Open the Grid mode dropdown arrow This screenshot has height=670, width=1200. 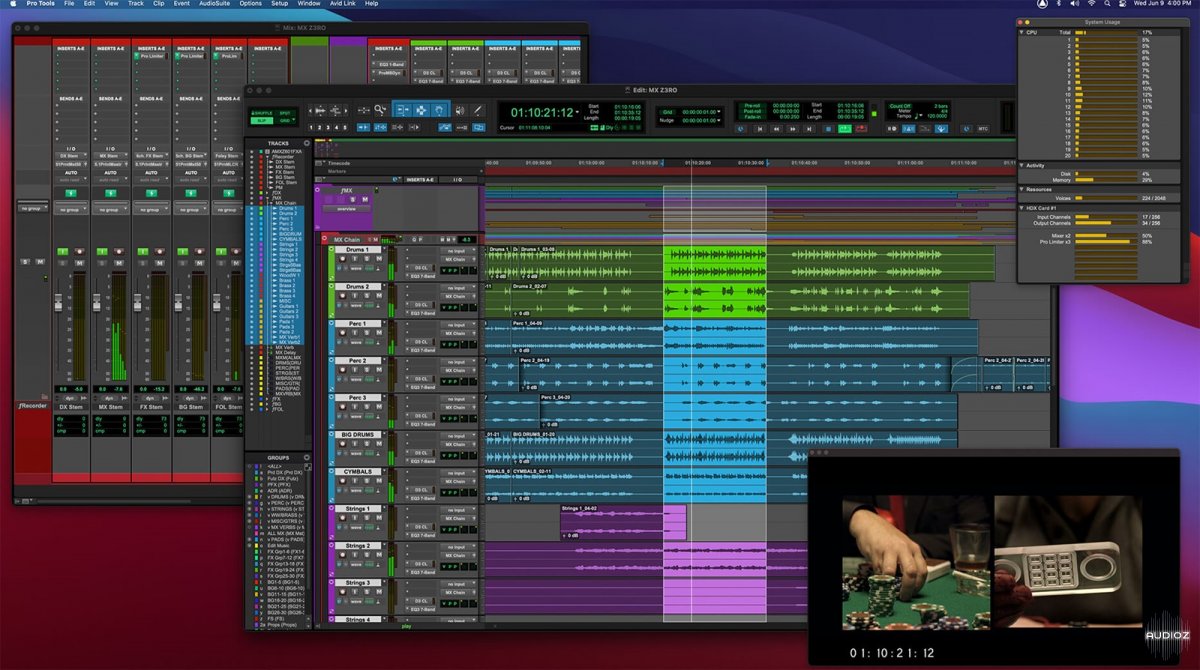click(295, 119)
